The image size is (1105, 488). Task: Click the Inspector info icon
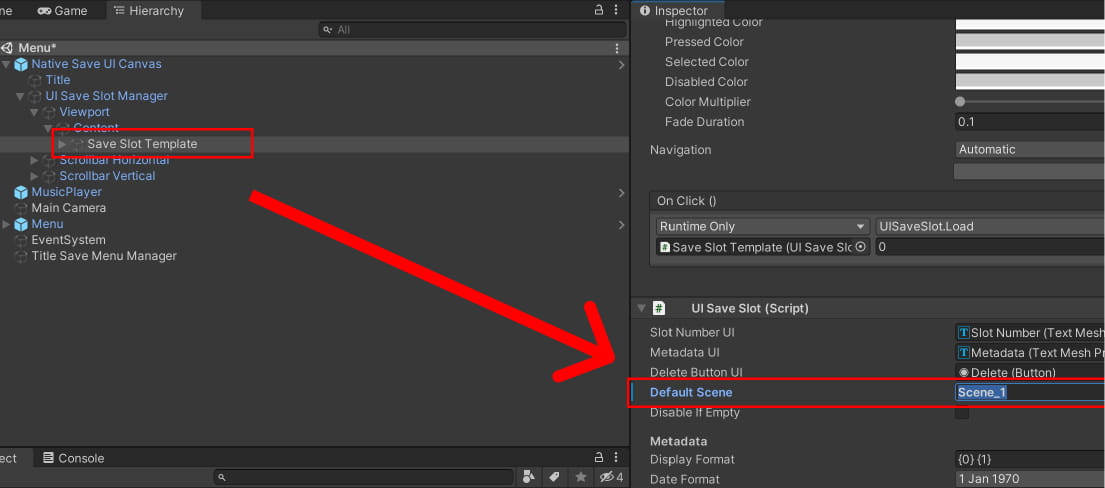[x=645, y=11]
